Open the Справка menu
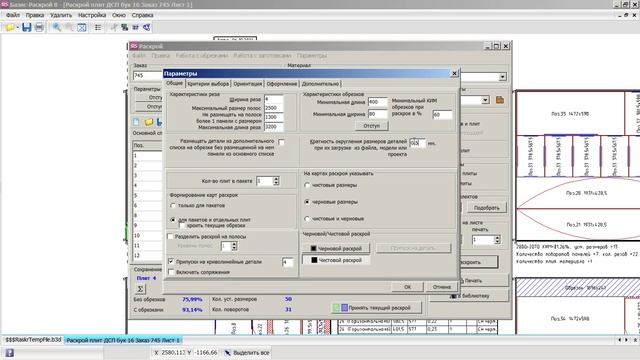Screen dimensions: 640x360 click(142, 15)
